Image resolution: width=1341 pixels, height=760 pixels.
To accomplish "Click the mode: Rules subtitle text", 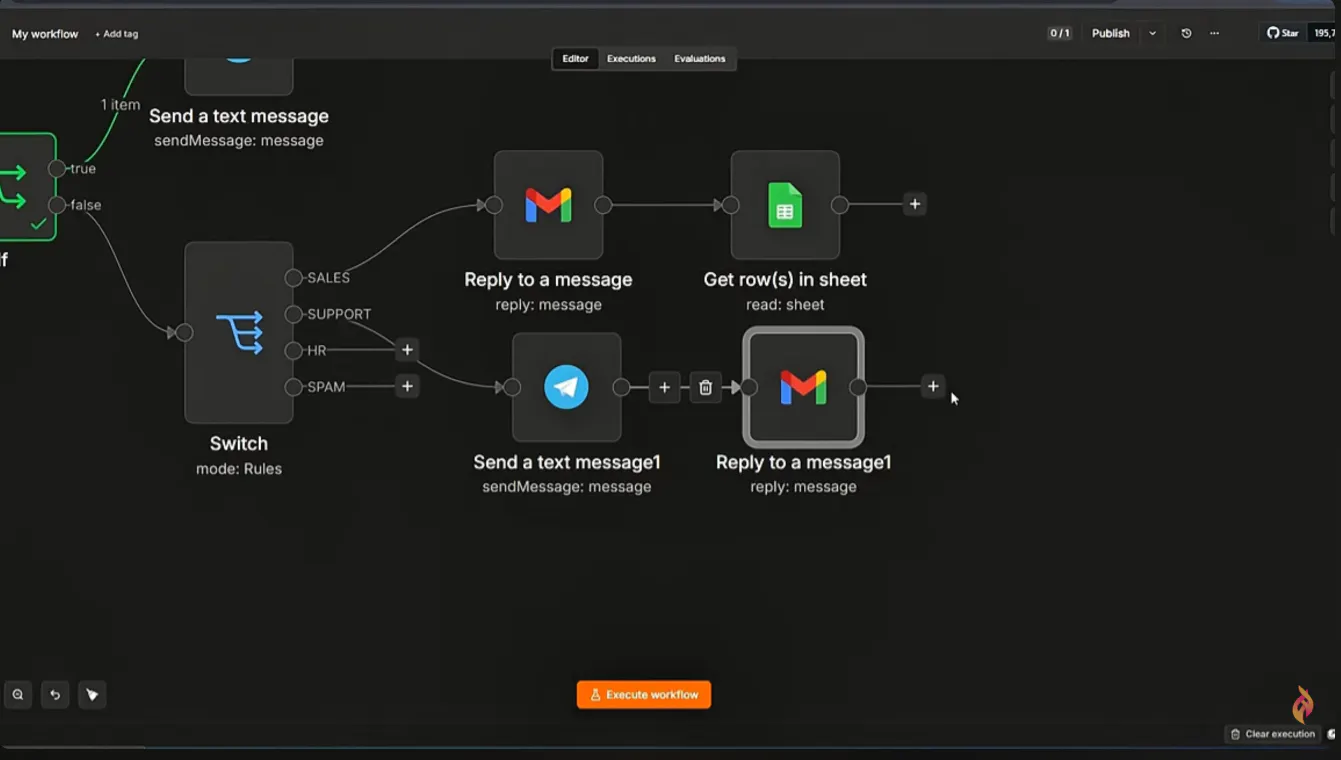I will click(x=239, y=468).
